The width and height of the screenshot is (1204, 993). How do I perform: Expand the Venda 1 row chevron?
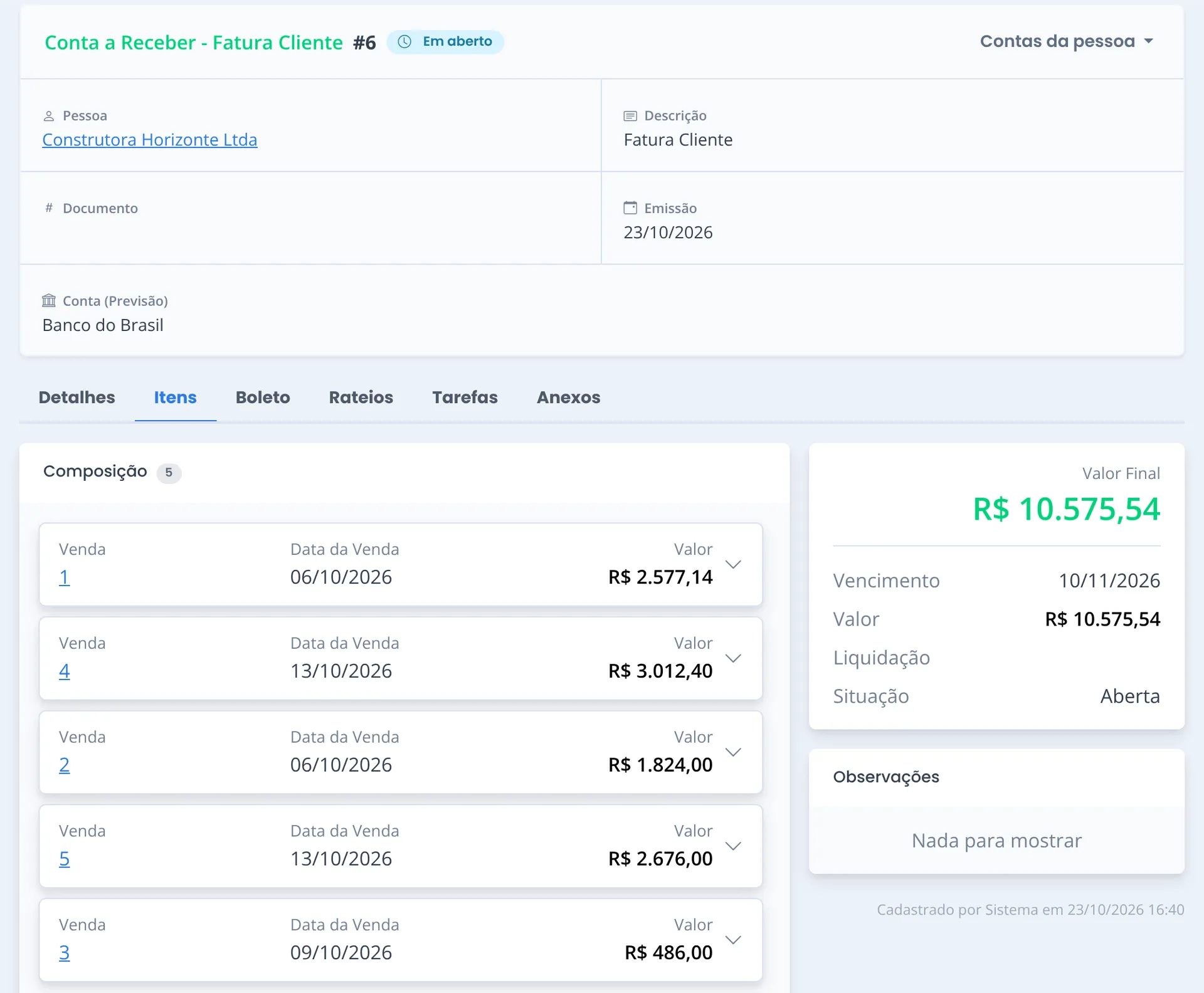pos(733,564)
